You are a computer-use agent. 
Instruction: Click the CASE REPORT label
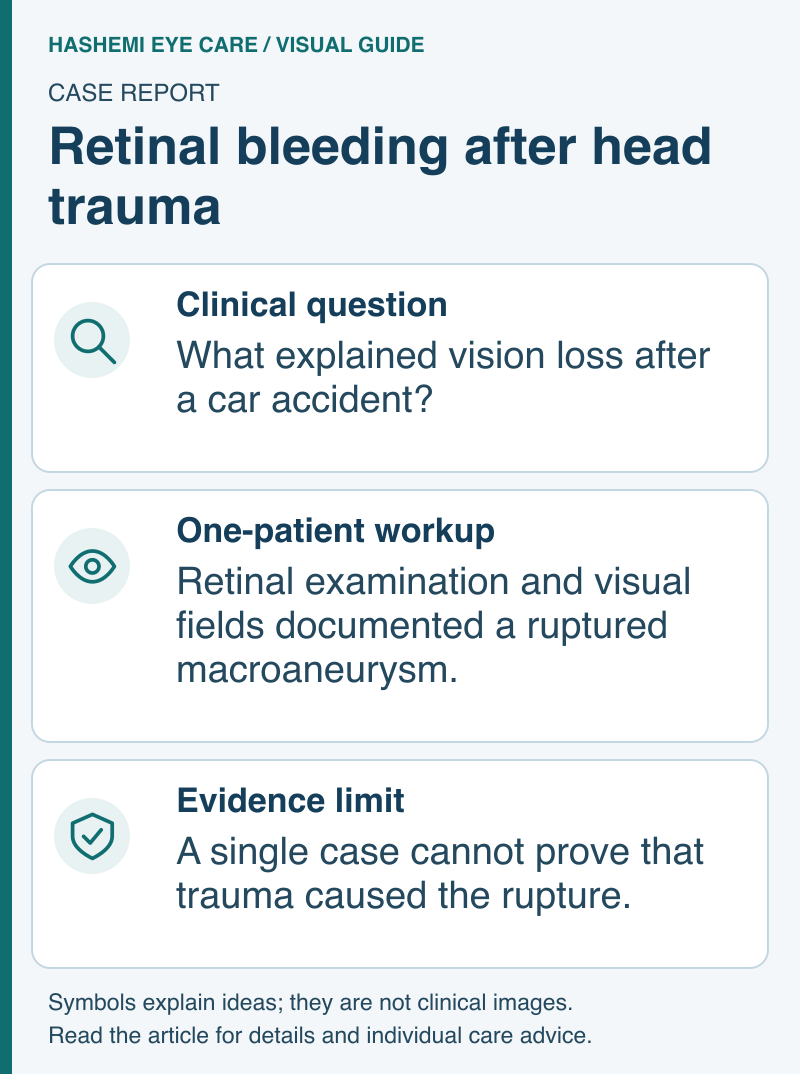tap(134, 92)
